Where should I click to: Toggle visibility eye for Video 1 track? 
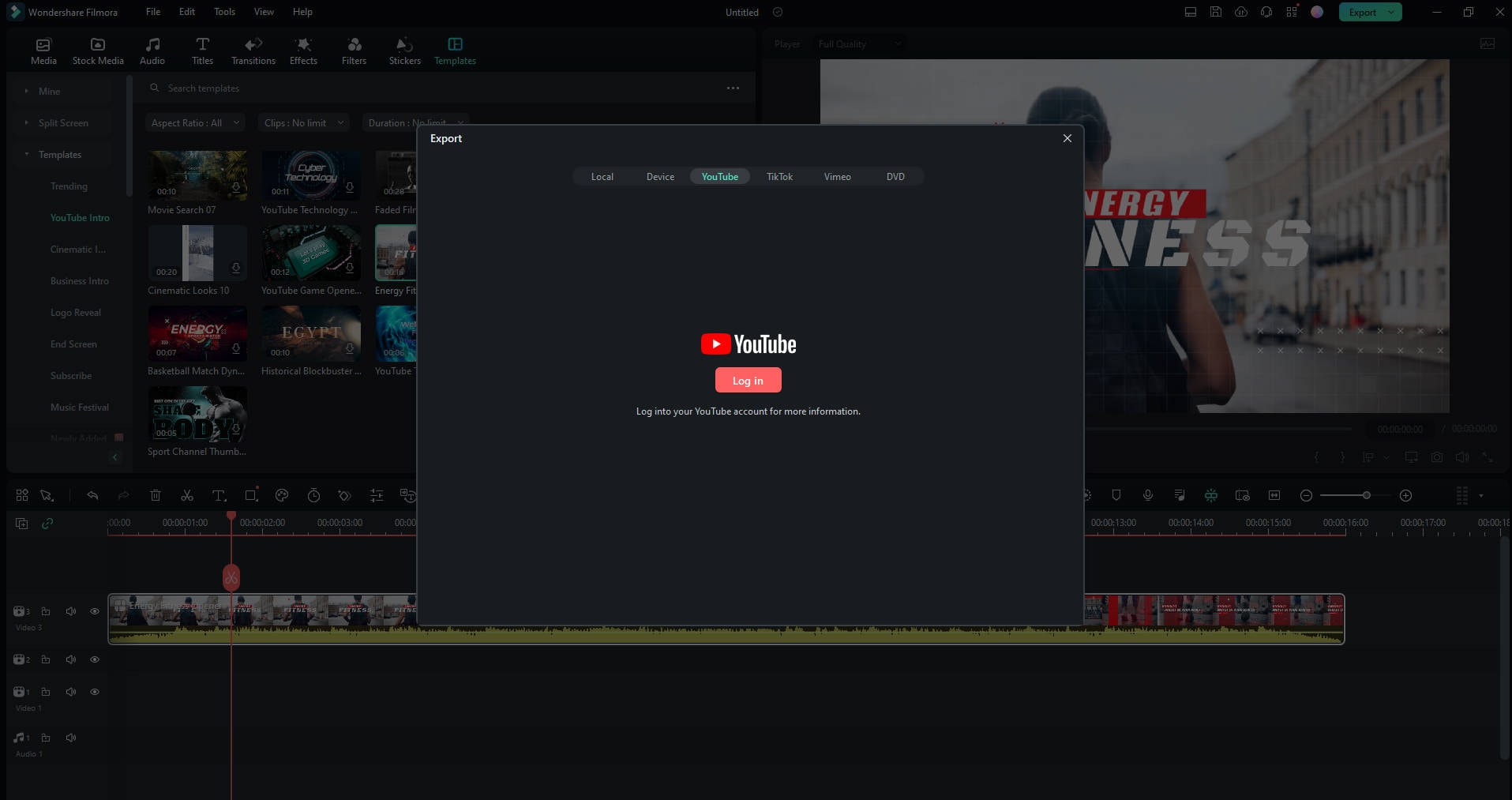tap(95, 692)
